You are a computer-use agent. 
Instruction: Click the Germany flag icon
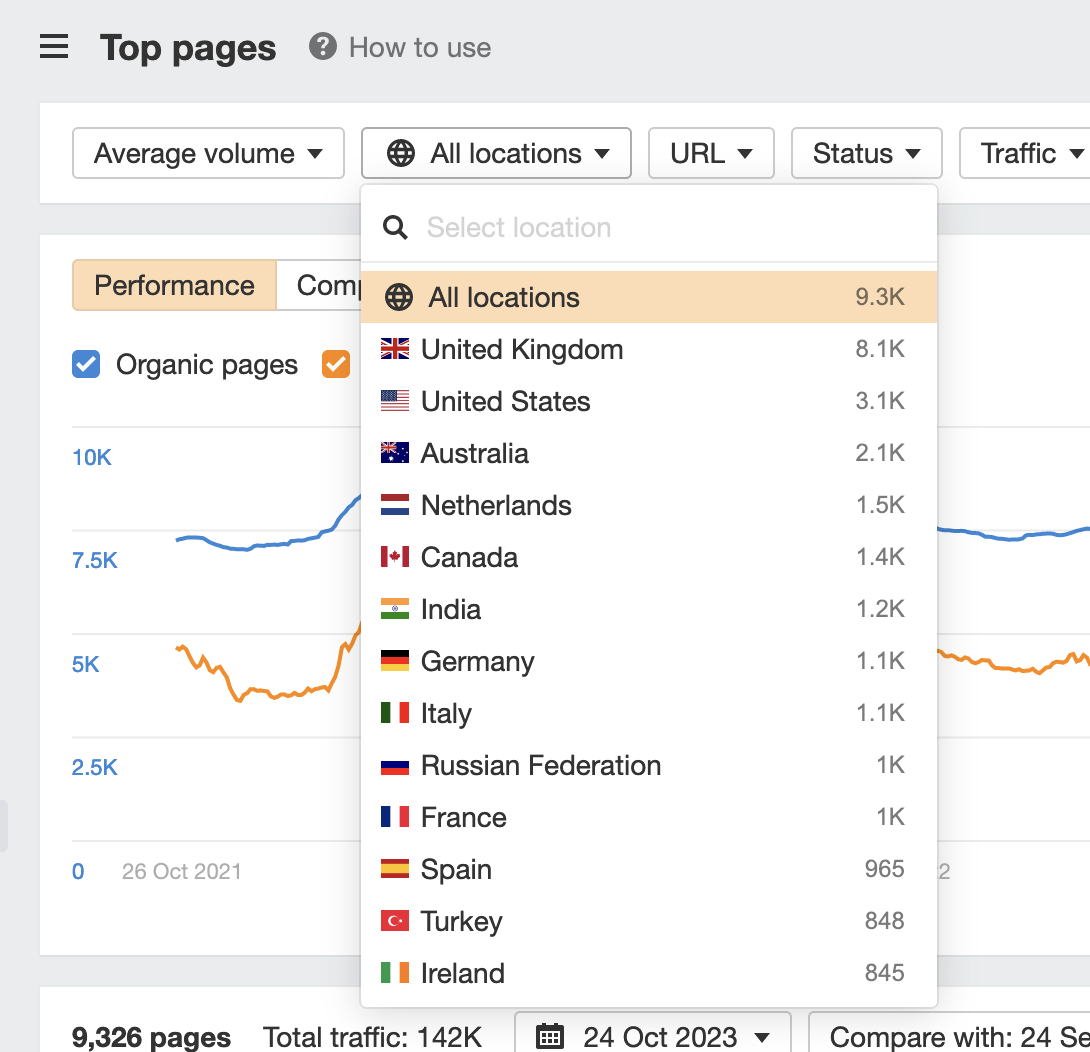[x=396, y=660]
